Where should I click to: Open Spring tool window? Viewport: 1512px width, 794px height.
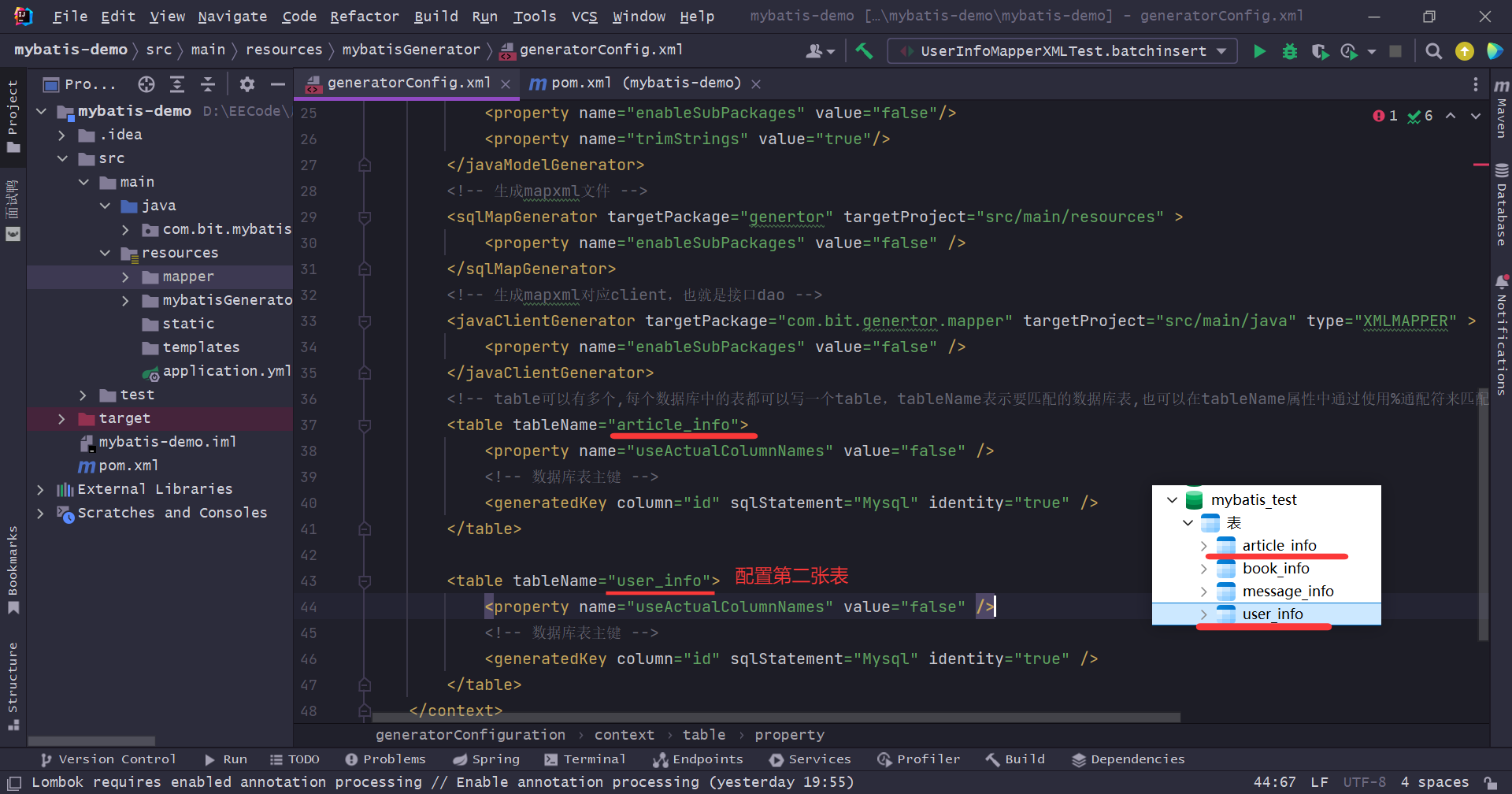487,759
